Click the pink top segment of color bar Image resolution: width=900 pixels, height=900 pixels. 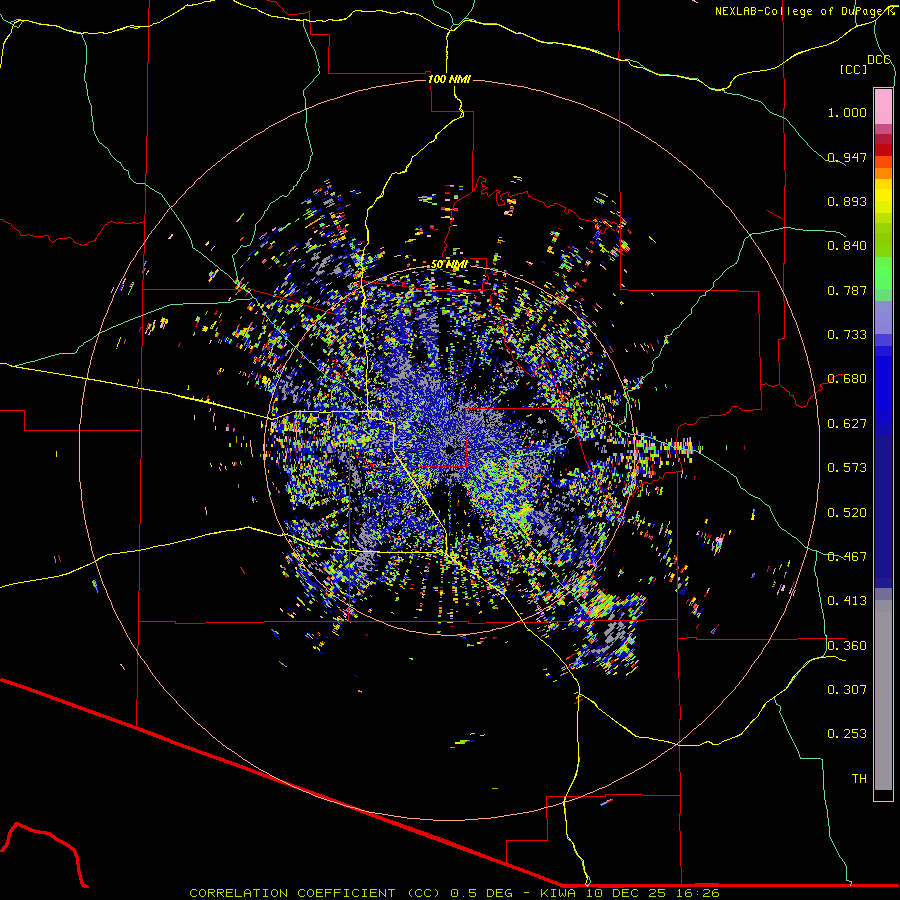883,106
